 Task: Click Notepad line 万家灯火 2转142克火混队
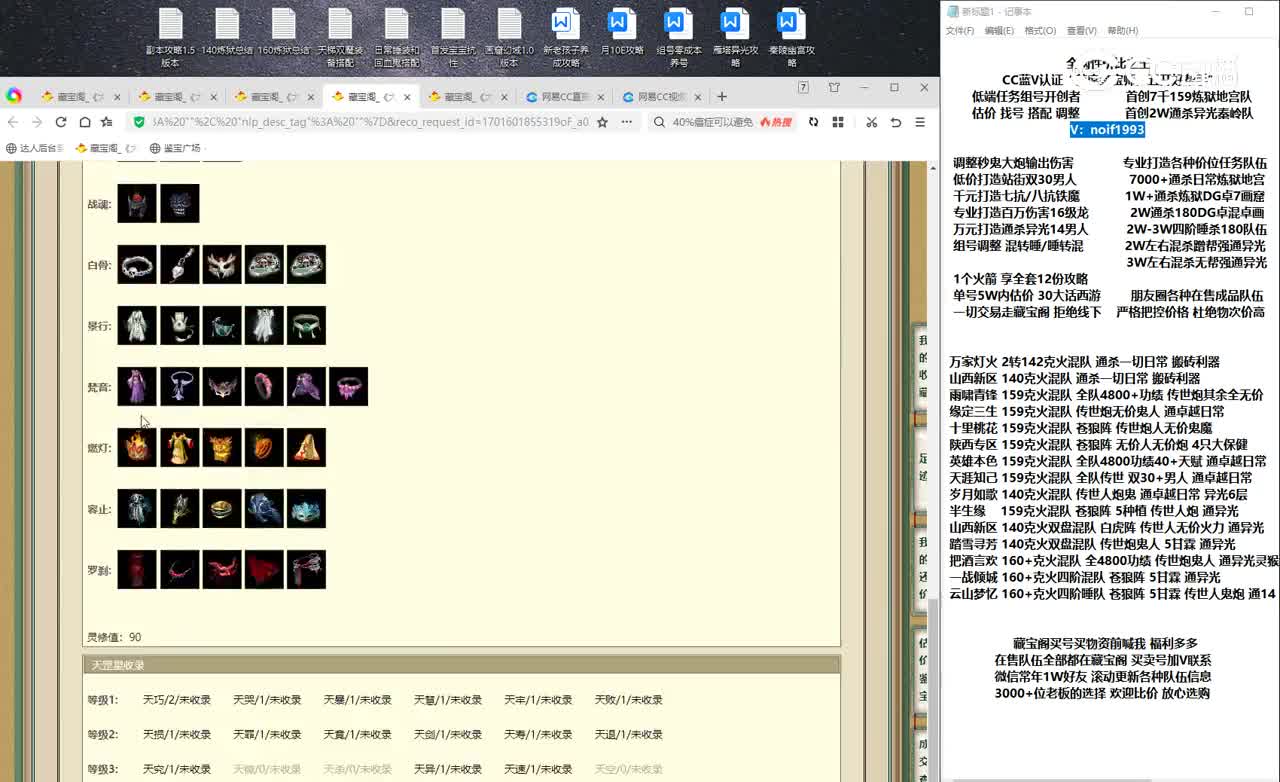pos(1084,362)
